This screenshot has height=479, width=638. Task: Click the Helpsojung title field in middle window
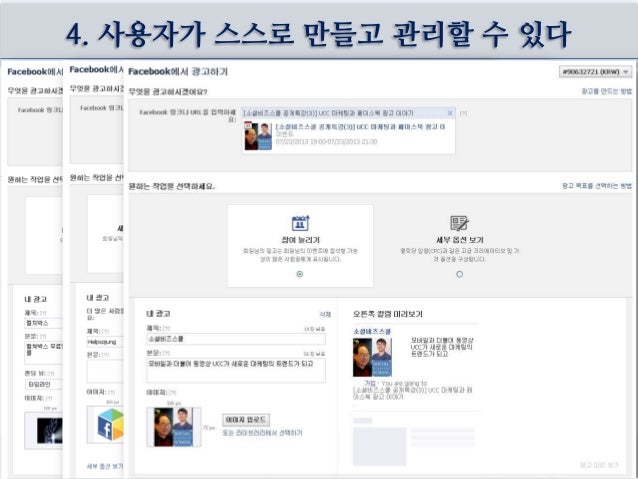105,342
